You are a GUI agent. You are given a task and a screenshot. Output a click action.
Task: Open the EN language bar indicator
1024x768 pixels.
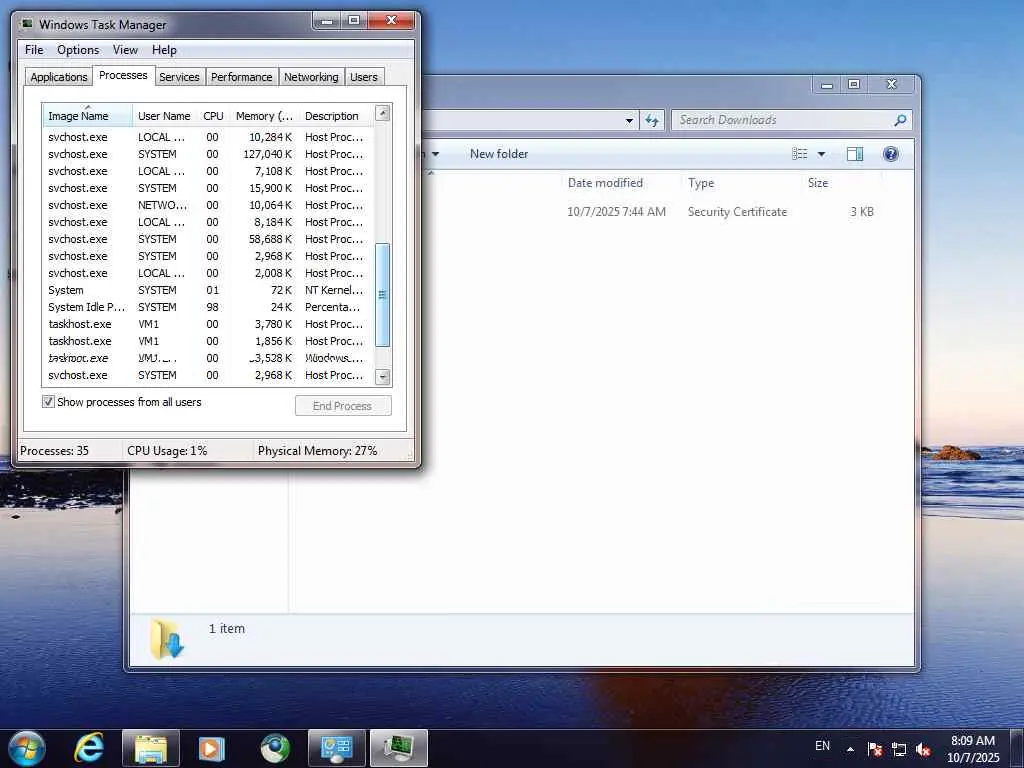(822, 746)
